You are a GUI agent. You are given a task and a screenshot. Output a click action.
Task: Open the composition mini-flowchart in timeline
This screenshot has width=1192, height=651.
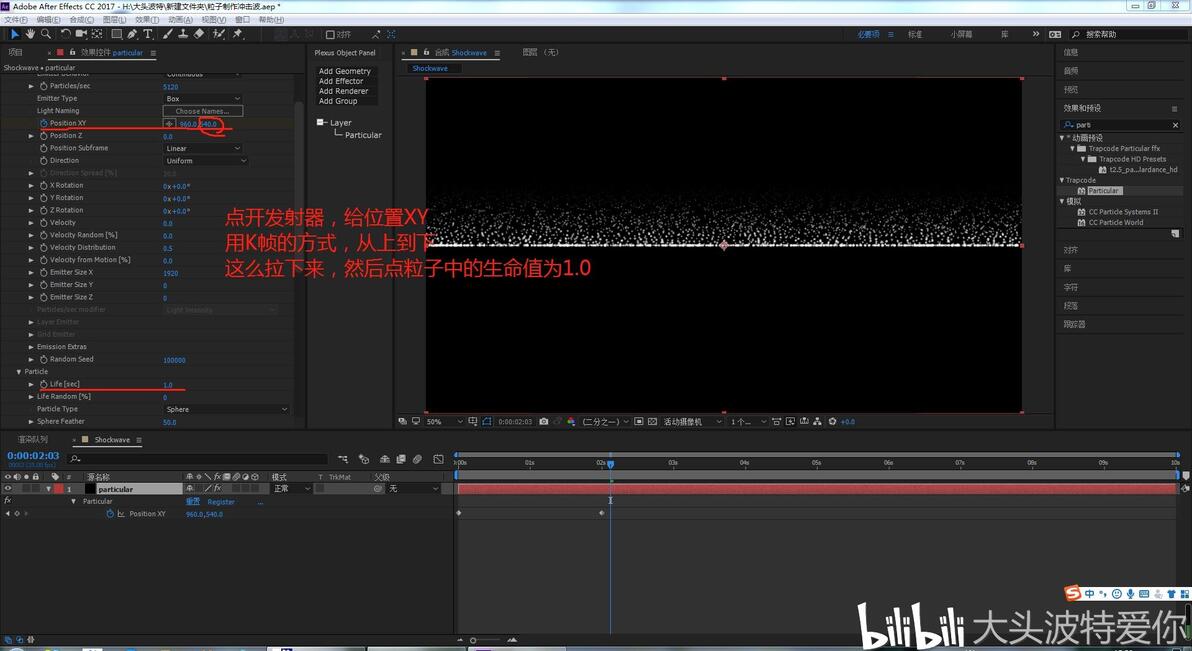point(343,459)
